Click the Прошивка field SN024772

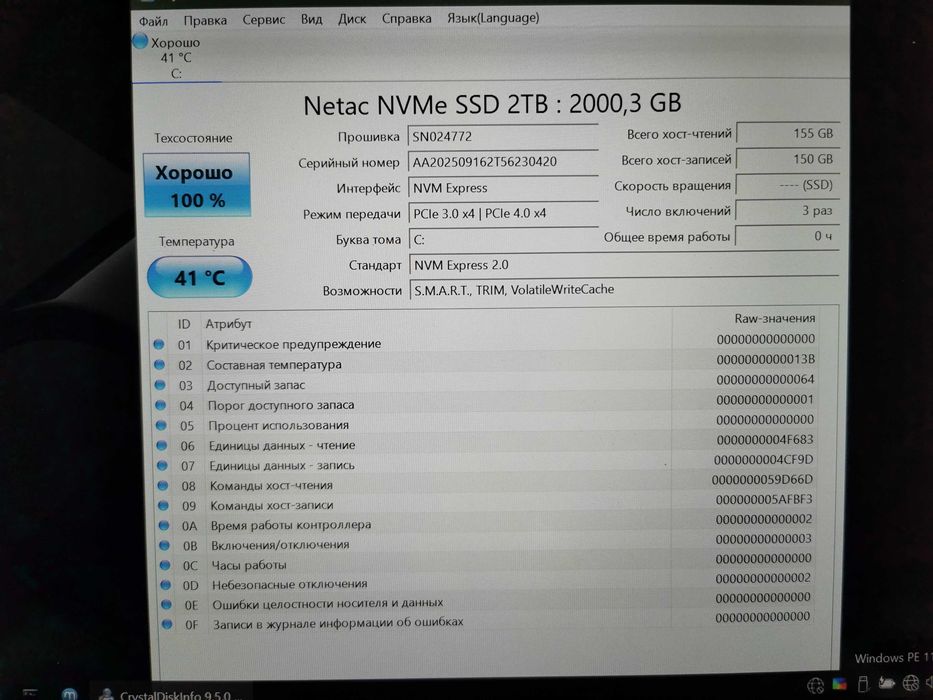pos(503,136)
